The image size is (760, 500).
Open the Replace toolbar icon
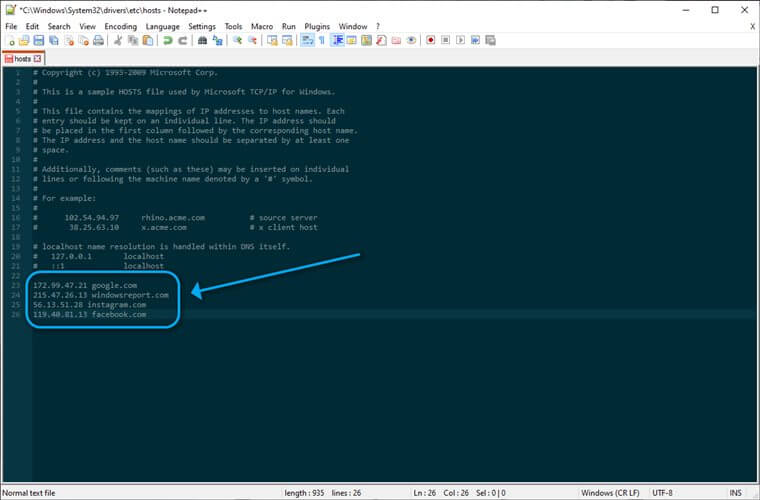click(218, 41)
